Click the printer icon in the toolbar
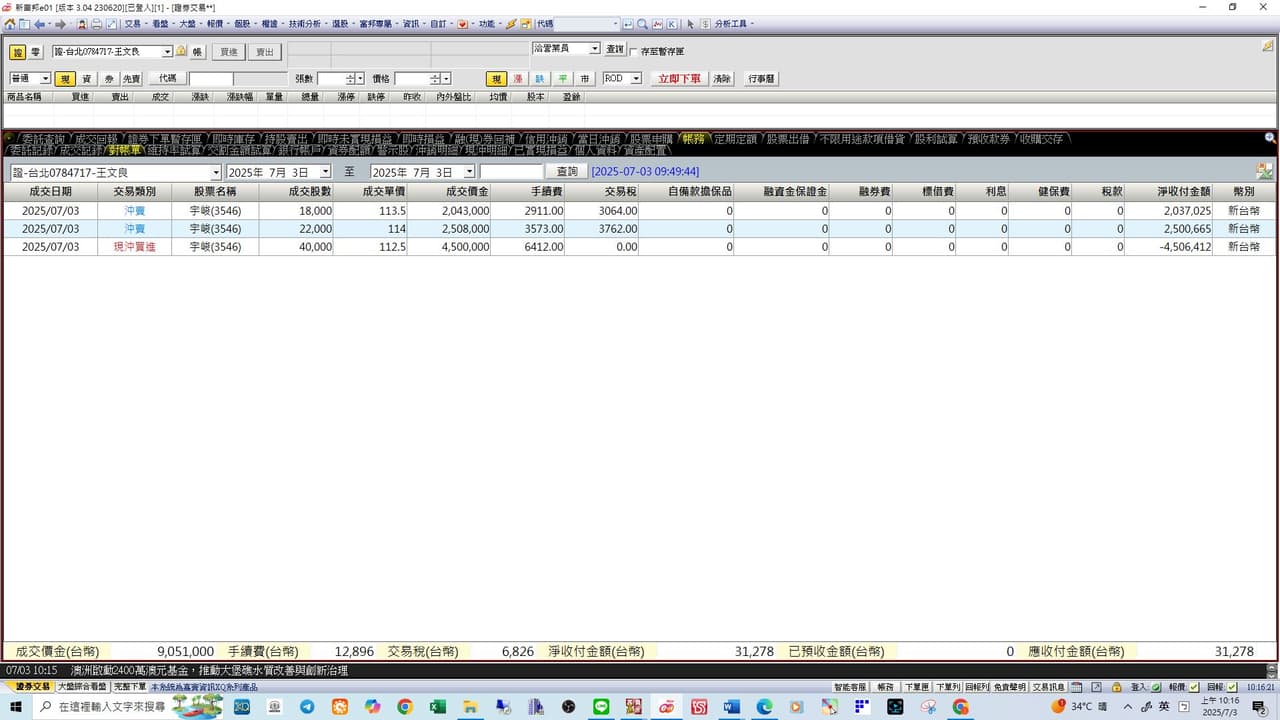 pos(96,24)
